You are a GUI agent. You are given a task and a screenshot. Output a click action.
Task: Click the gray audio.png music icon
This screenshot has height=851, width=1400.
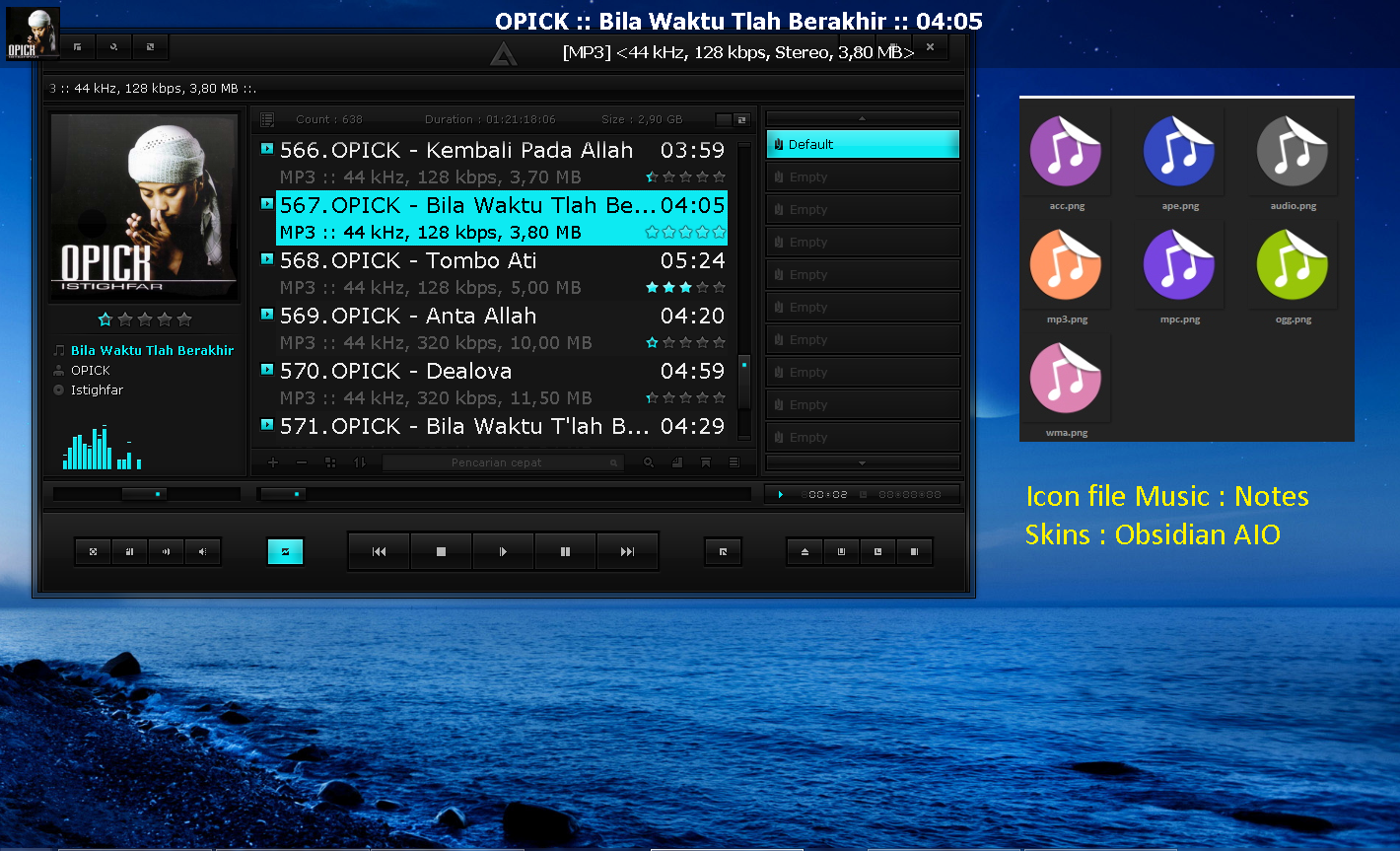(1293, 150)
